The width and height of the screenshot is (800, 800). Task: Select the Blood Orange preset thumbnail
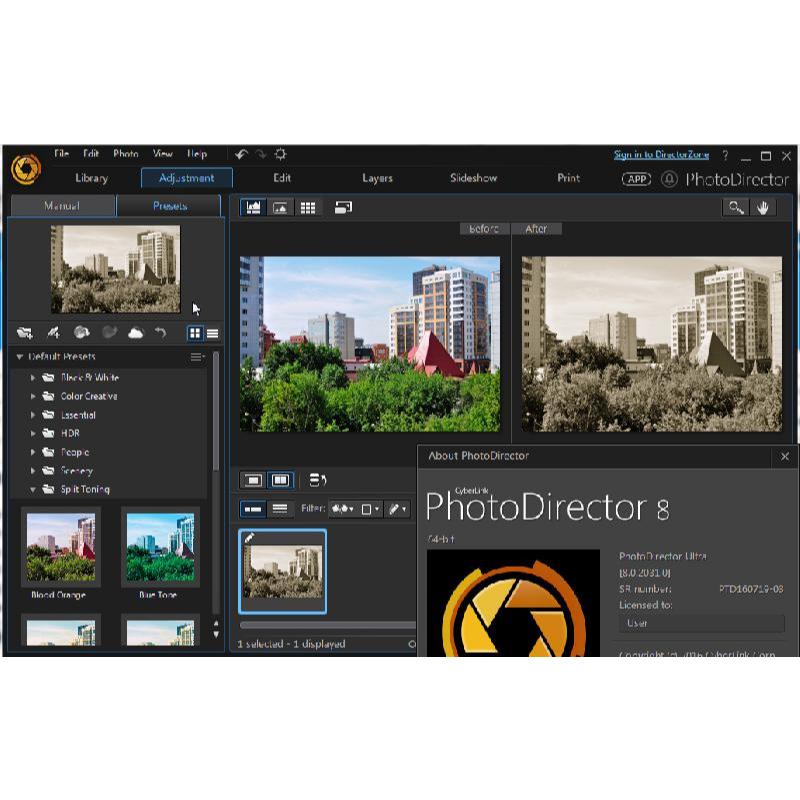tap(62, 547)
